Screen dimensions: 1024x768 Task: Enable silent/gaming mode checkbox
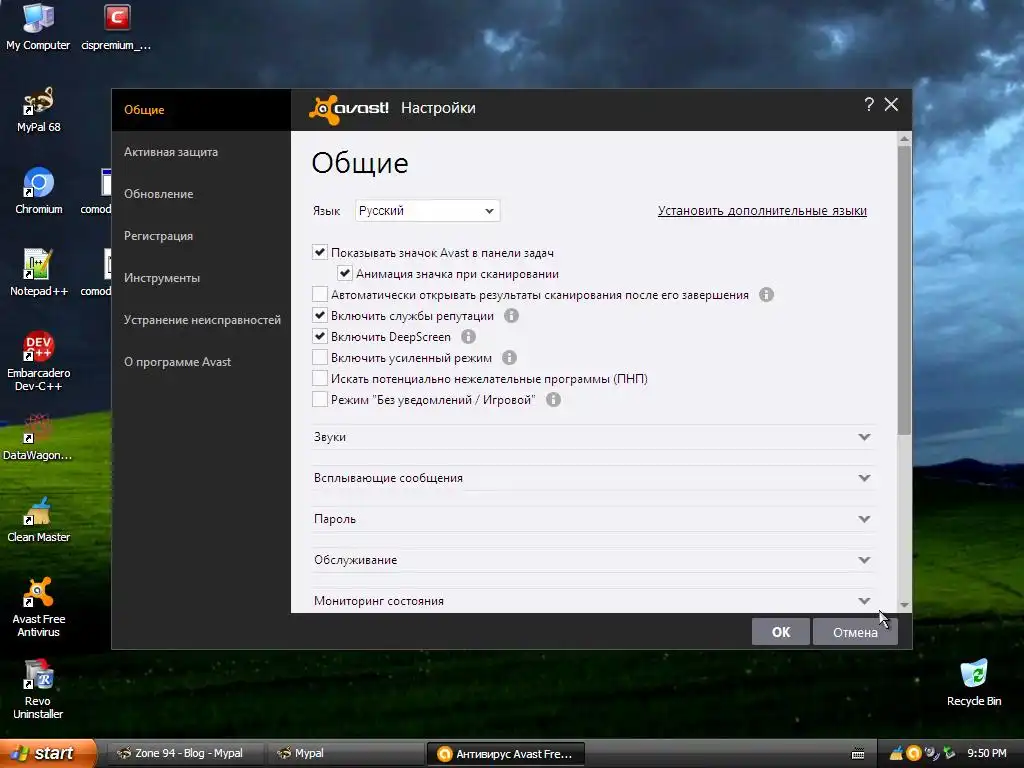click(319, 398)
